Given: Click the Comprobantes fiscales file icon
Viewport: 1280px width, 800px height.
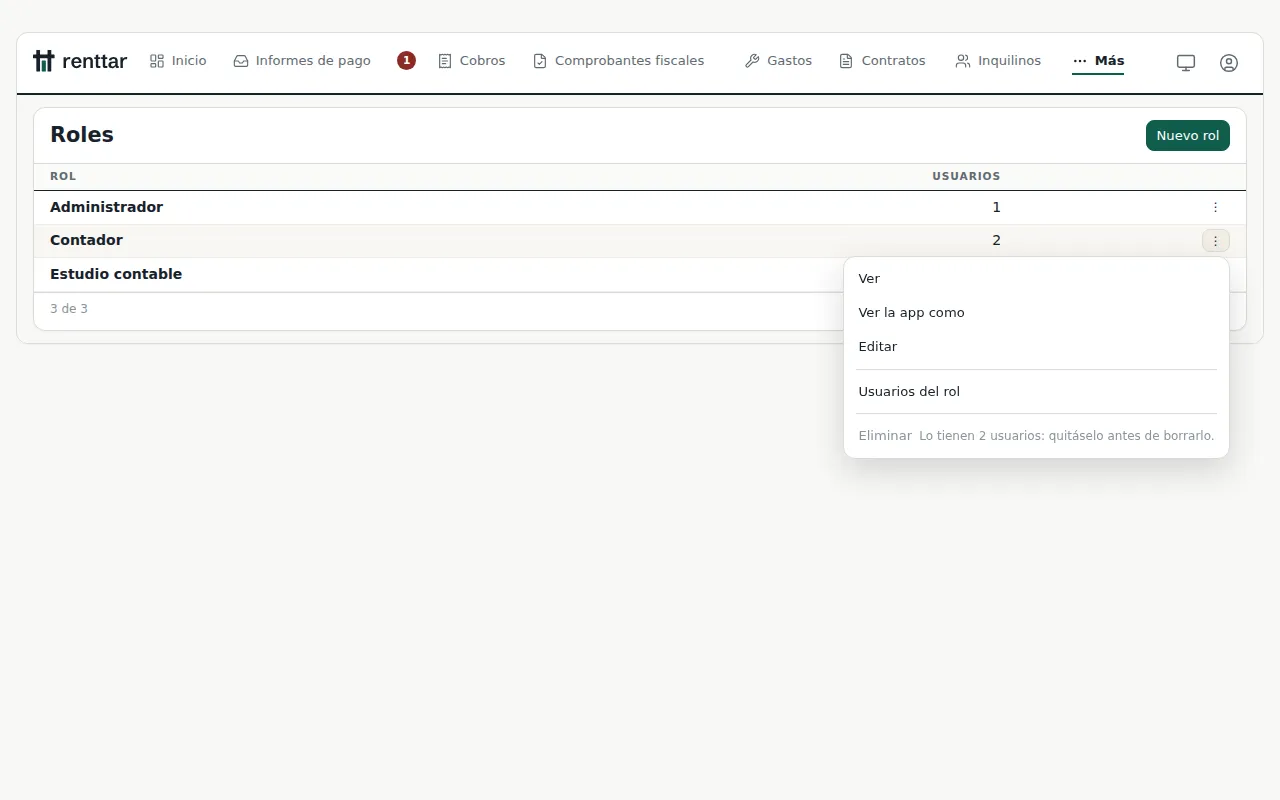Looking at the screenshot, I should (540, 61).
